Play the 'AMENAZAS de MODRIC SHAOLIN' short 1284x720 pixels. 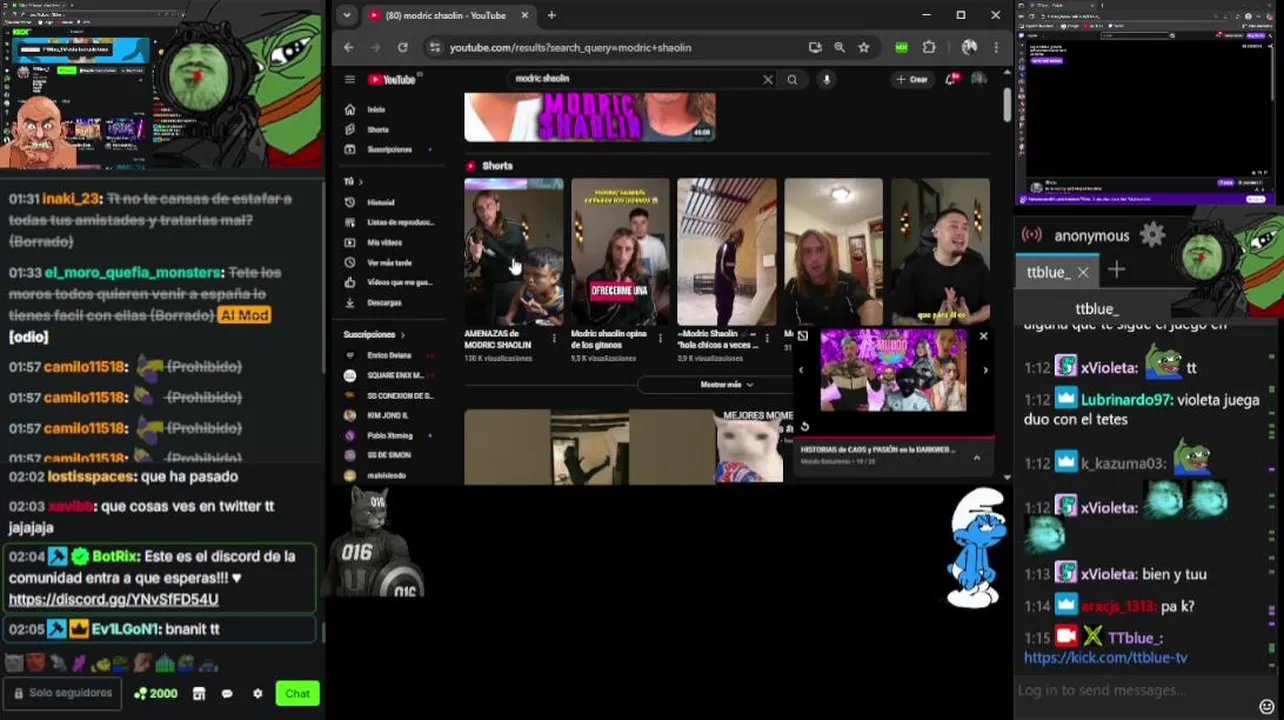(x=514, y=251)
